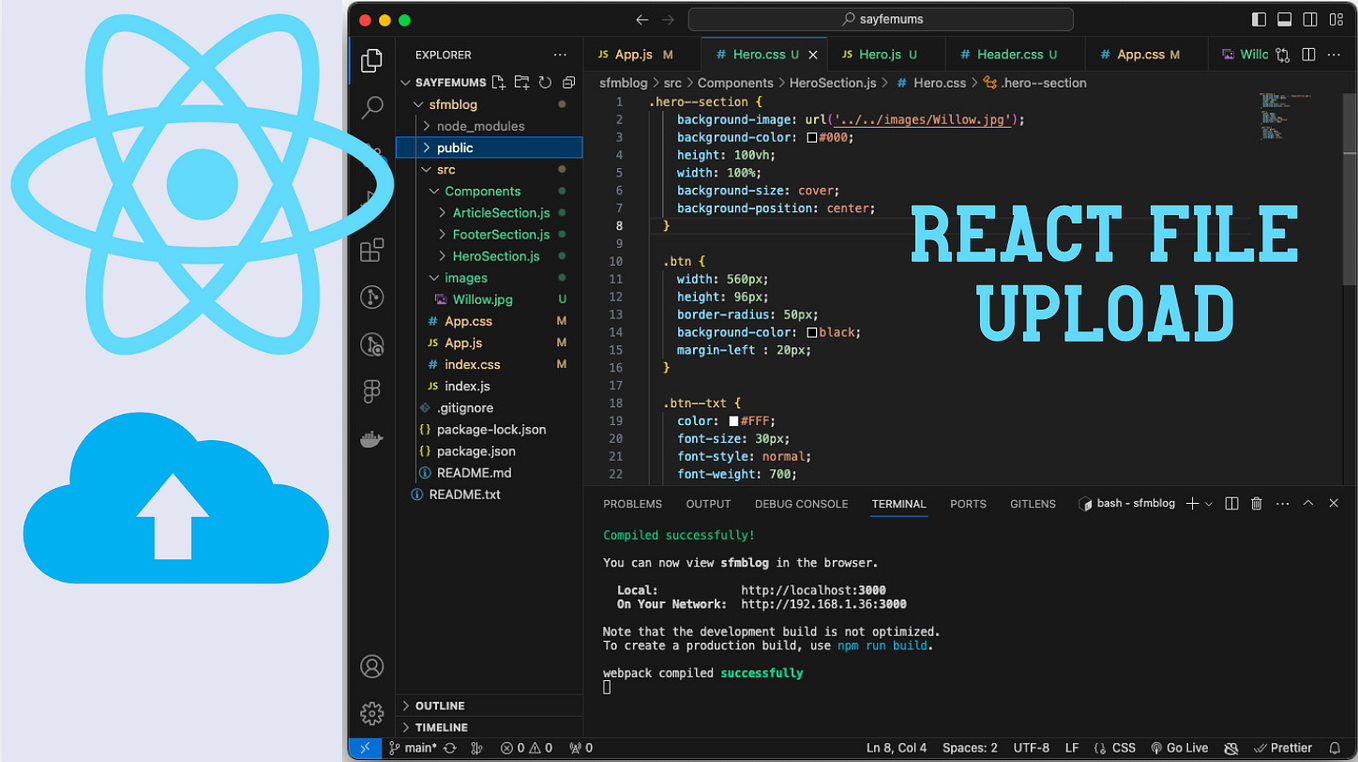Open the Accounts icon

(372, 666)
